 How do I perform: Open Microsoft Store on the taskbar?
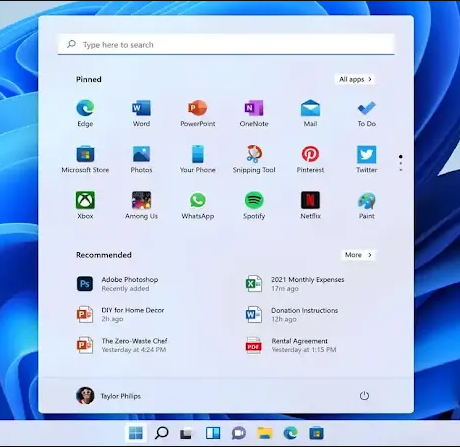(316, 433)
